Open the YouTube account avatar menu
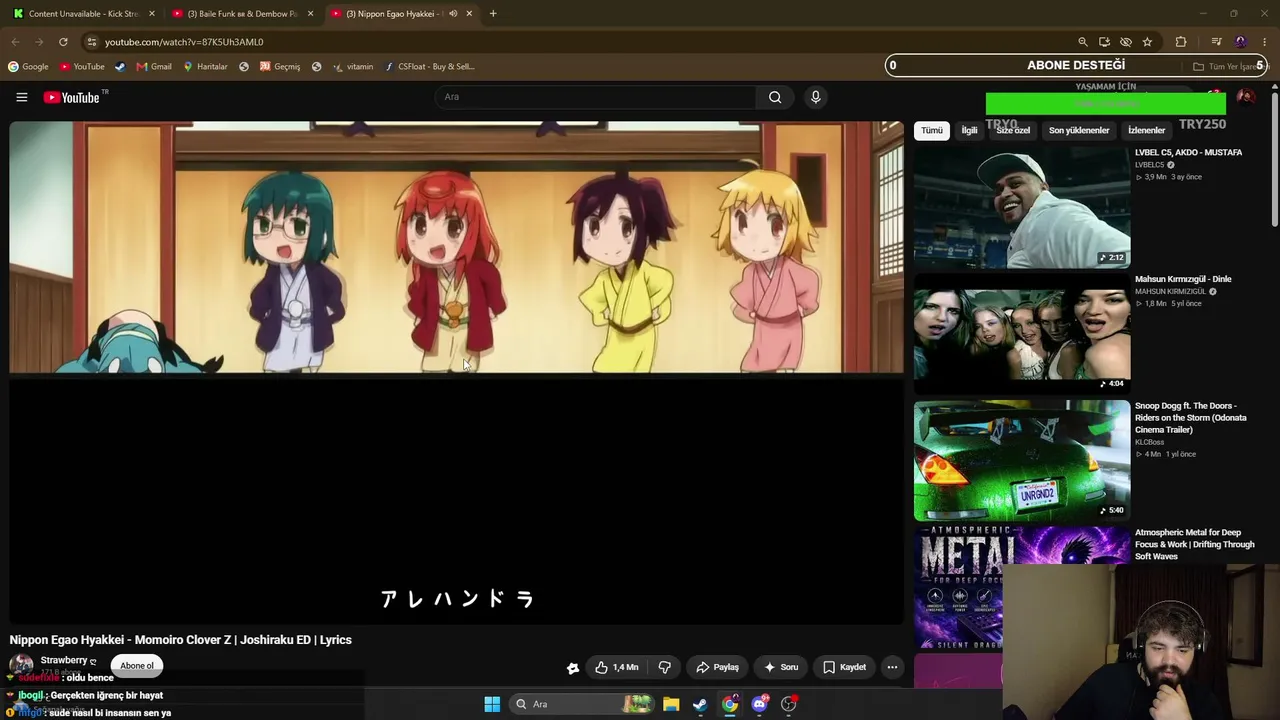1280x720 pixels. pos(1246,97)
